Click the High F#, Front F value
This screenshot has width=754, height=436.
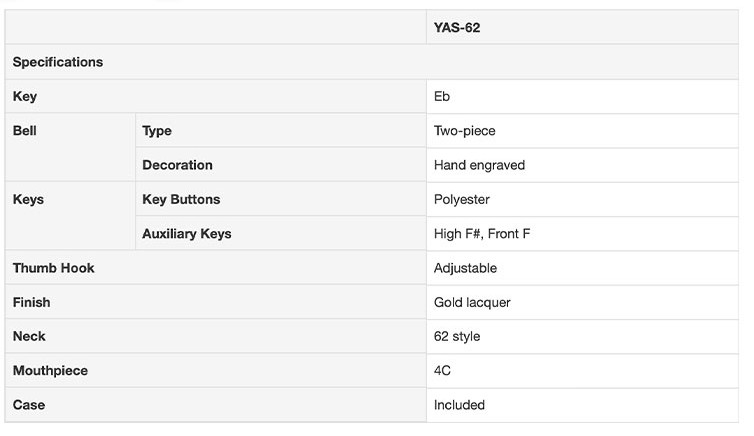coord(482,233)
